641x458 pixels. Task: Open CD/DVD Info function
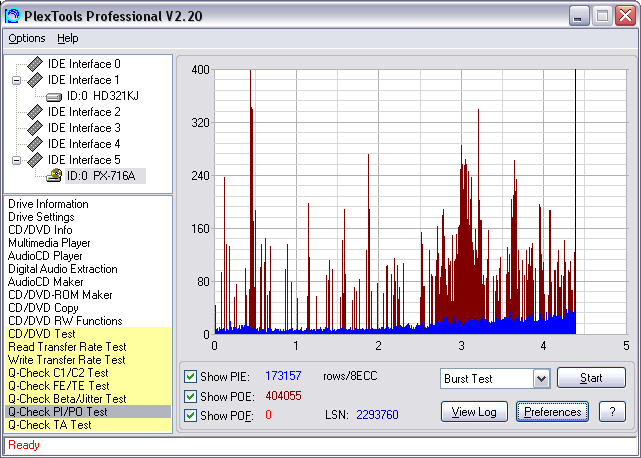tap(40, 230)
